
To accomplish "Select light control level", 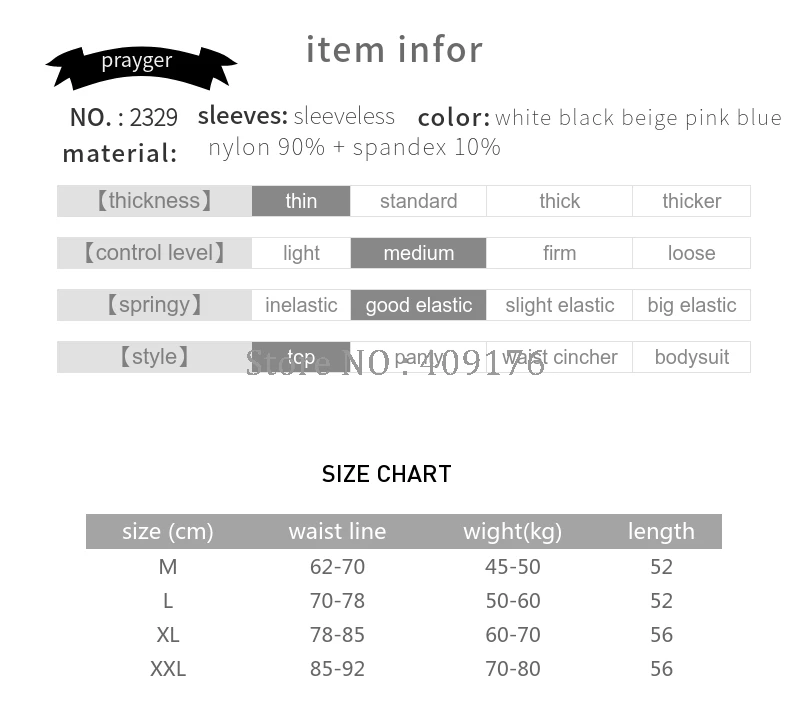I will [x=301, y=253].
